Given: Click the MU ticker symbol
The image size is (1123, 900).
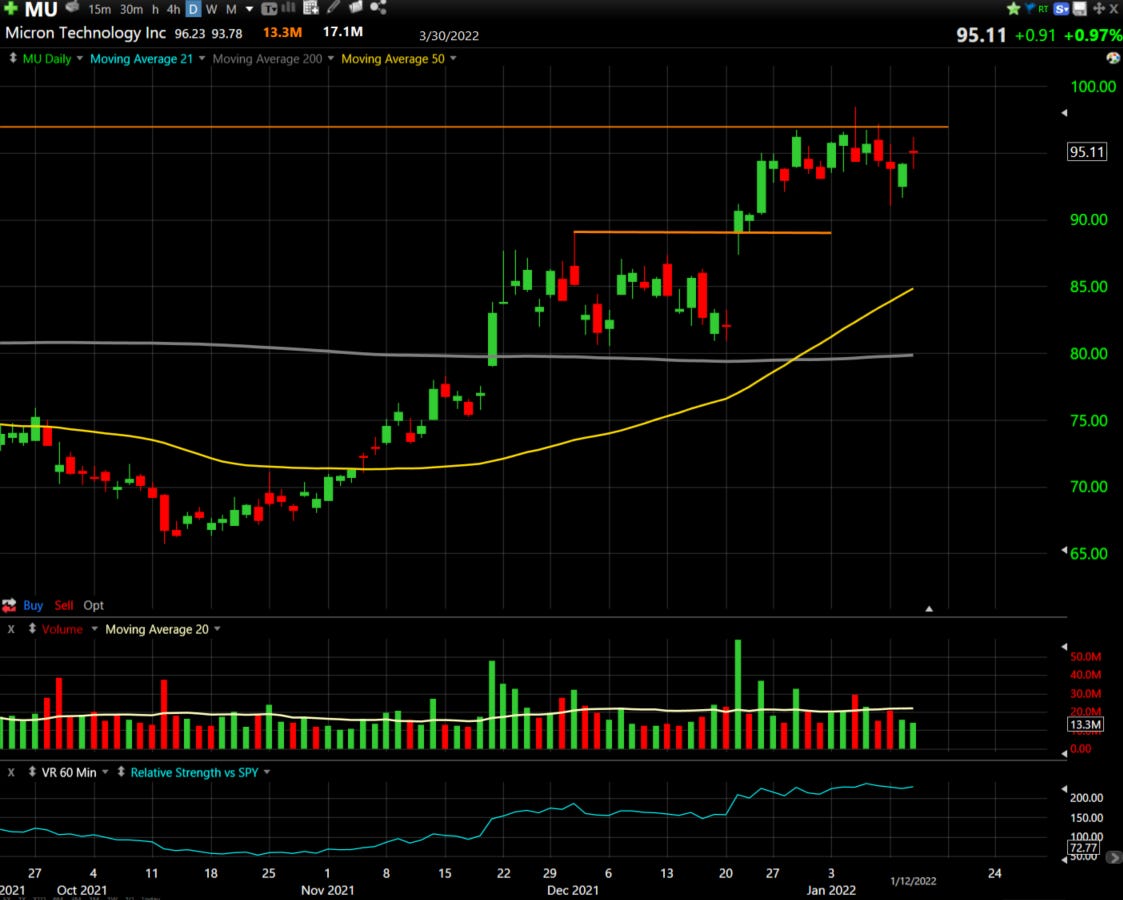Looking at the screenshot, I should pyautogui.click(x=41, y=9).
